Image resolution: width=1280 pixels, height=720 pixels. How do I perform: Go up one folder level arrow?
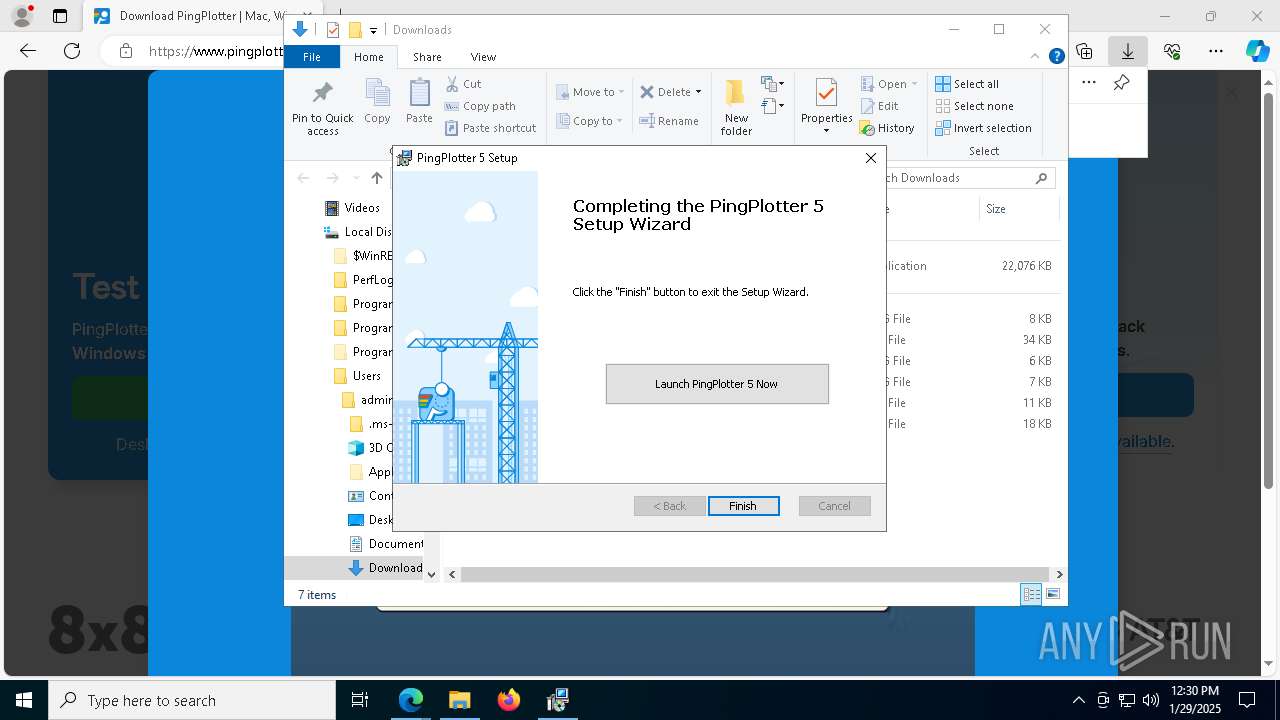pos(376,178)
